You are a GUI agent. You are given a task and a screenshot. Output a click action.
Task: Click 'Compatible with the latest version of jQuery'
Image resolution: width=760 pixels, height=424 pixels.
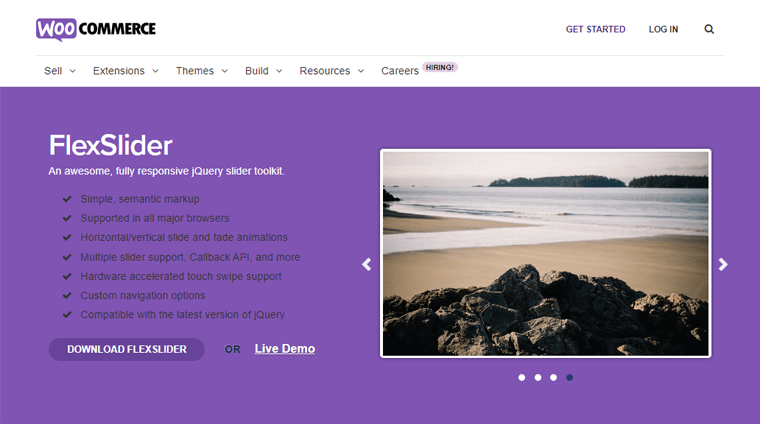(x=183, y=314)
